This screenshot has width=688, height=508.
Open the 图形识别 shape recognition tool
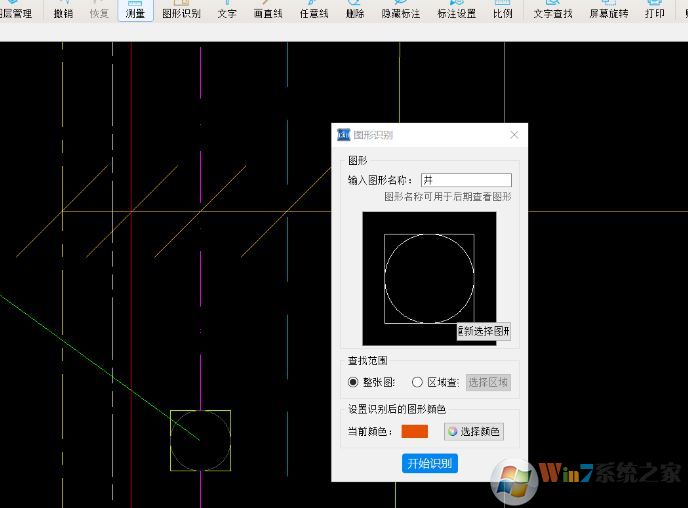[x=181, y=13]
